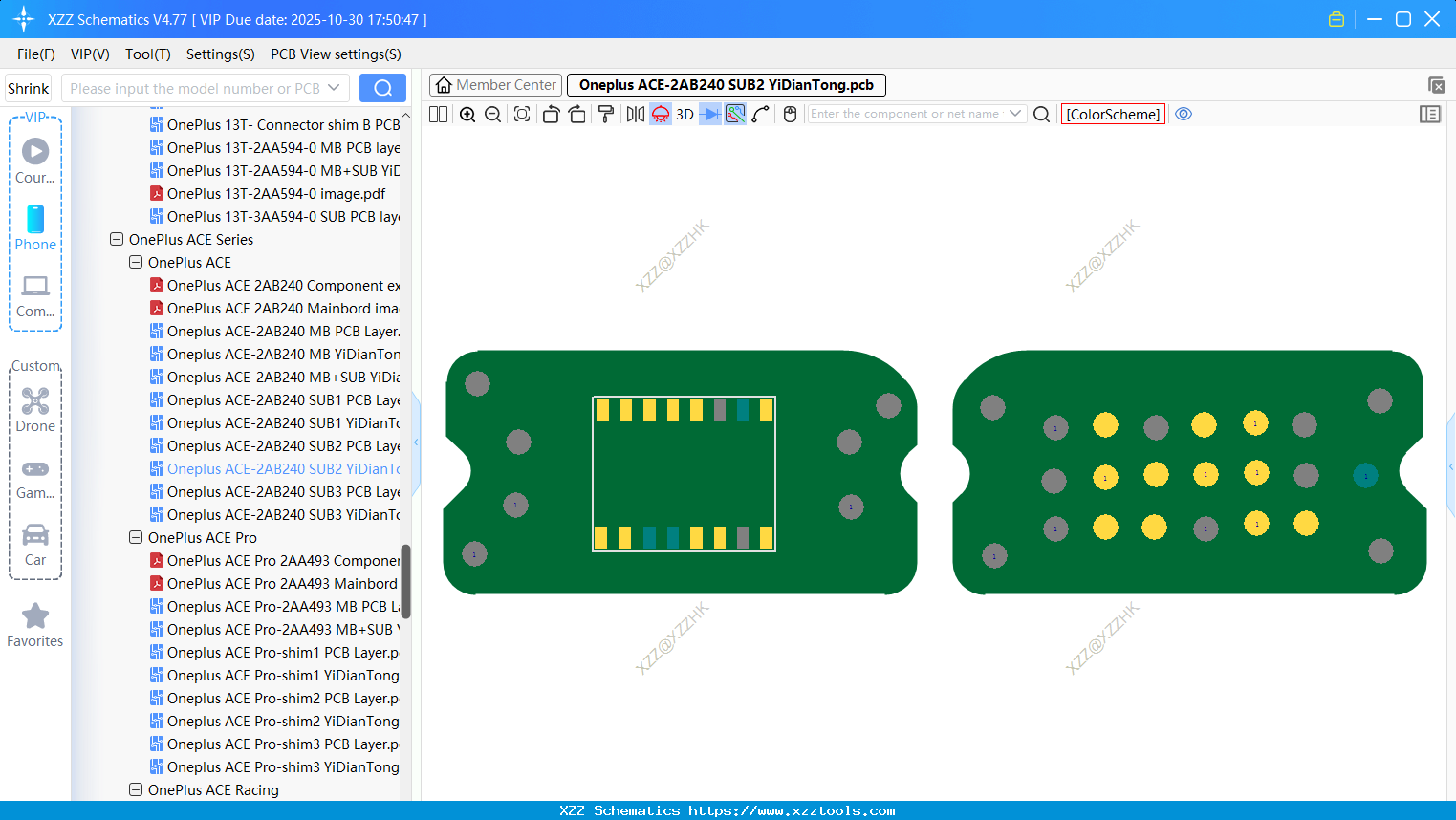
Task: Open Oneplus ACE-2AB240 MB+SUB YiDianTong file
Action: (x=274, y=377)
